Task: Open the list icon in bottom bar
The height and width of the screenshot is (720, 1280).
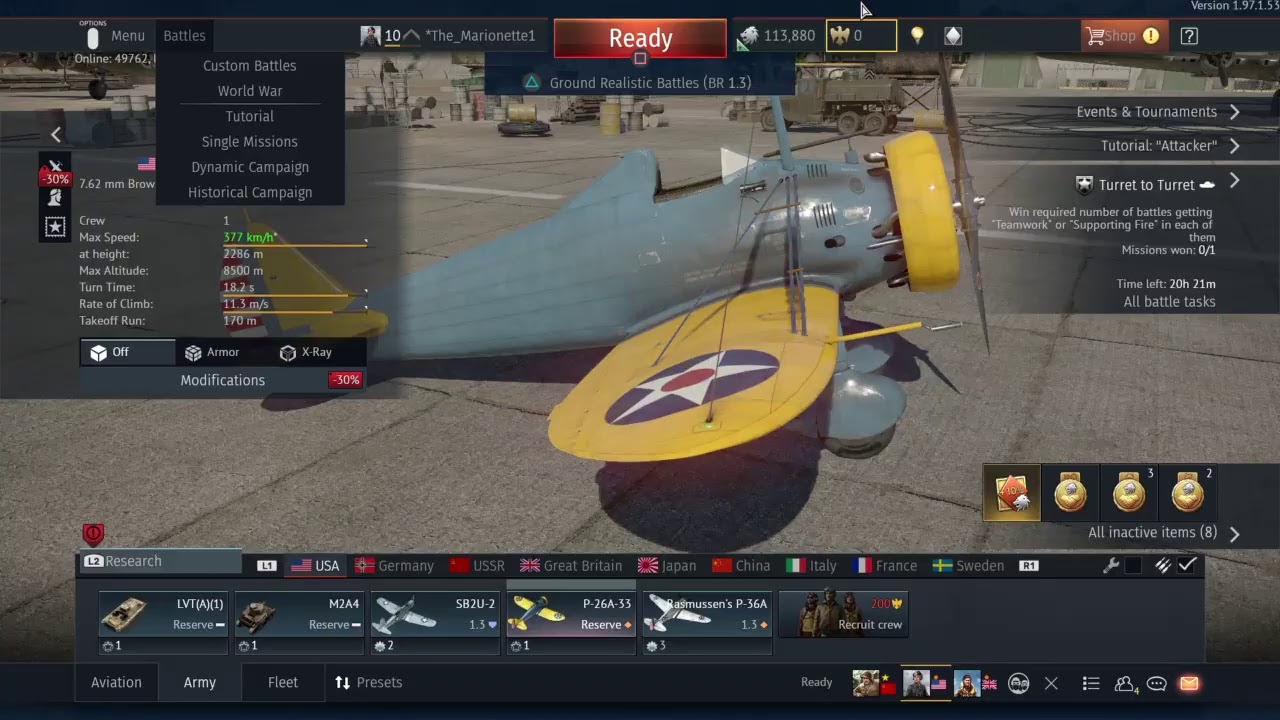Action: (1091, 684)
